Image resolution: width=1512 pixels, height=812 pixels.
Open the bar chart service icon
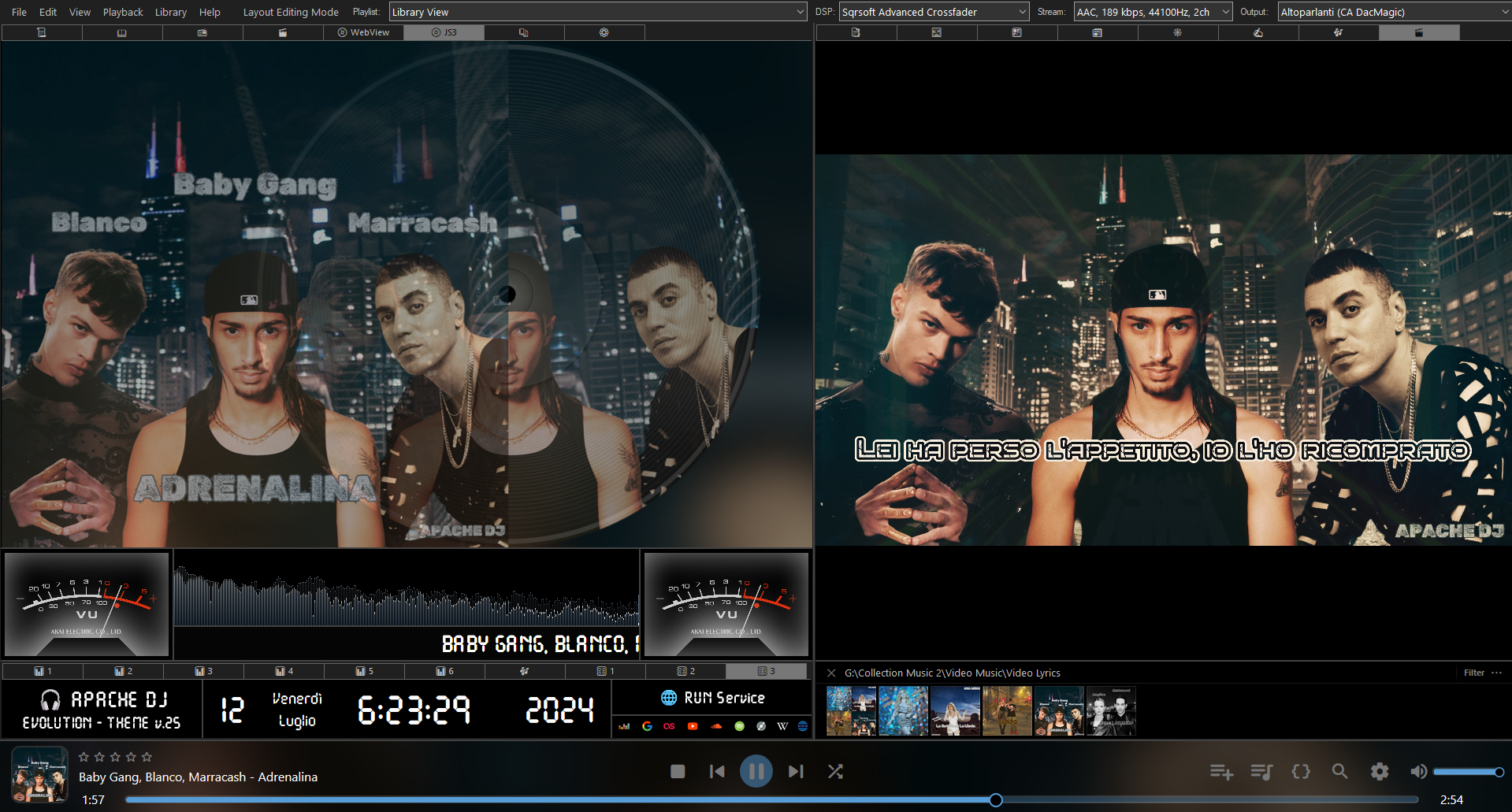(x=624, y=726)
